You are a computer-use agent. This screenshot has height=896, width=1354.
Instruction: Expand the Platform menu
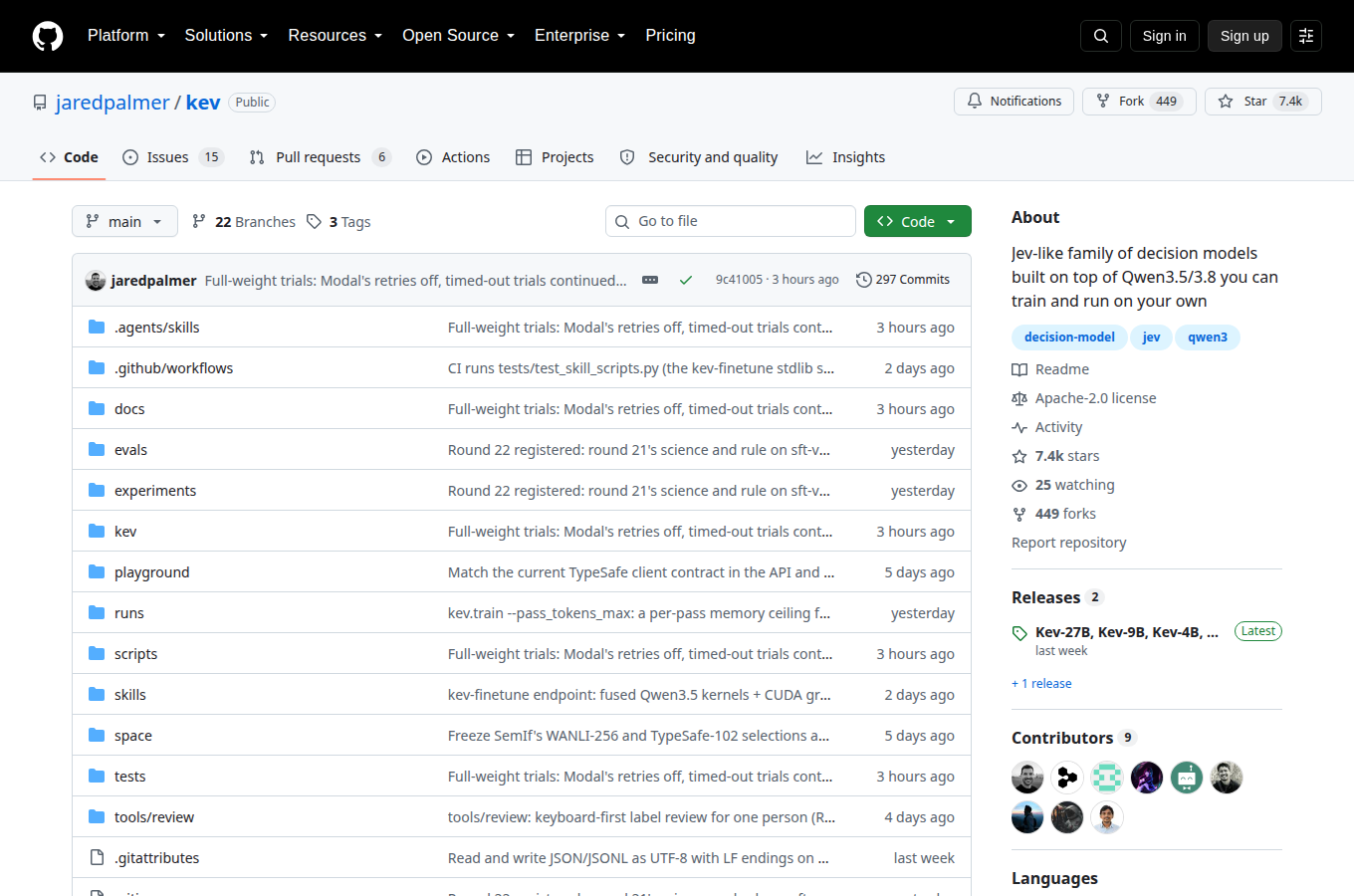pyautogui.click(x=126, y=35)
